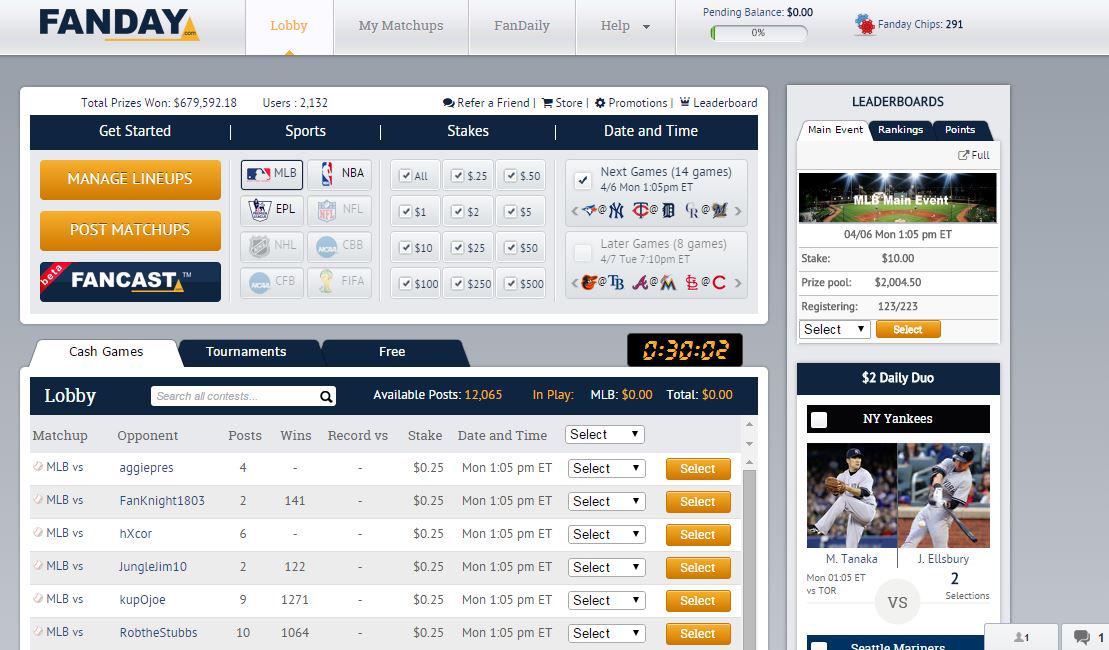Click the Promotions gear icon
The image size is (1109, 650).
(600, 103)
